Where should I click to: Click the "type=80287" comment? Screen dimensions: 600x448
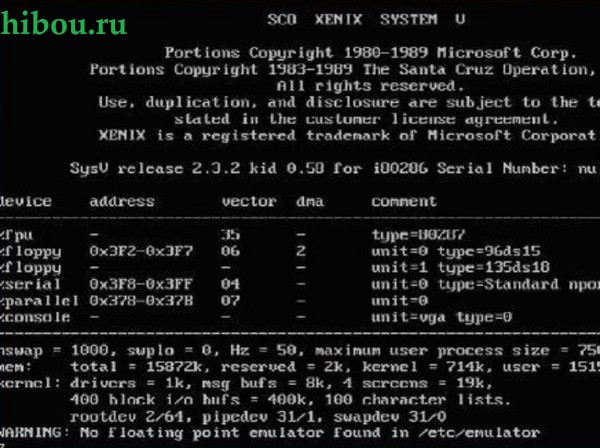418,235
